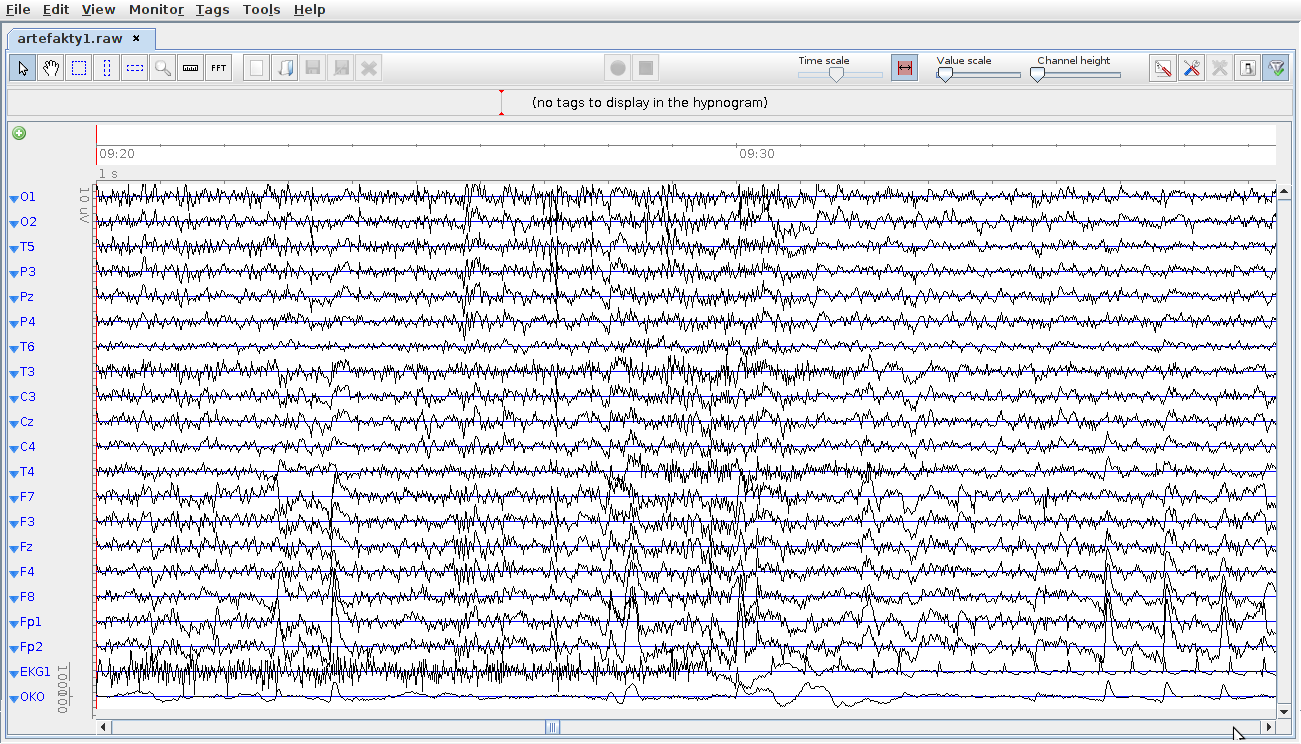The image size is (1301, 744).
Task: Expand the Fp2 channel dropdown arrow
Action: pyautogui.click(x=14, y=648)
